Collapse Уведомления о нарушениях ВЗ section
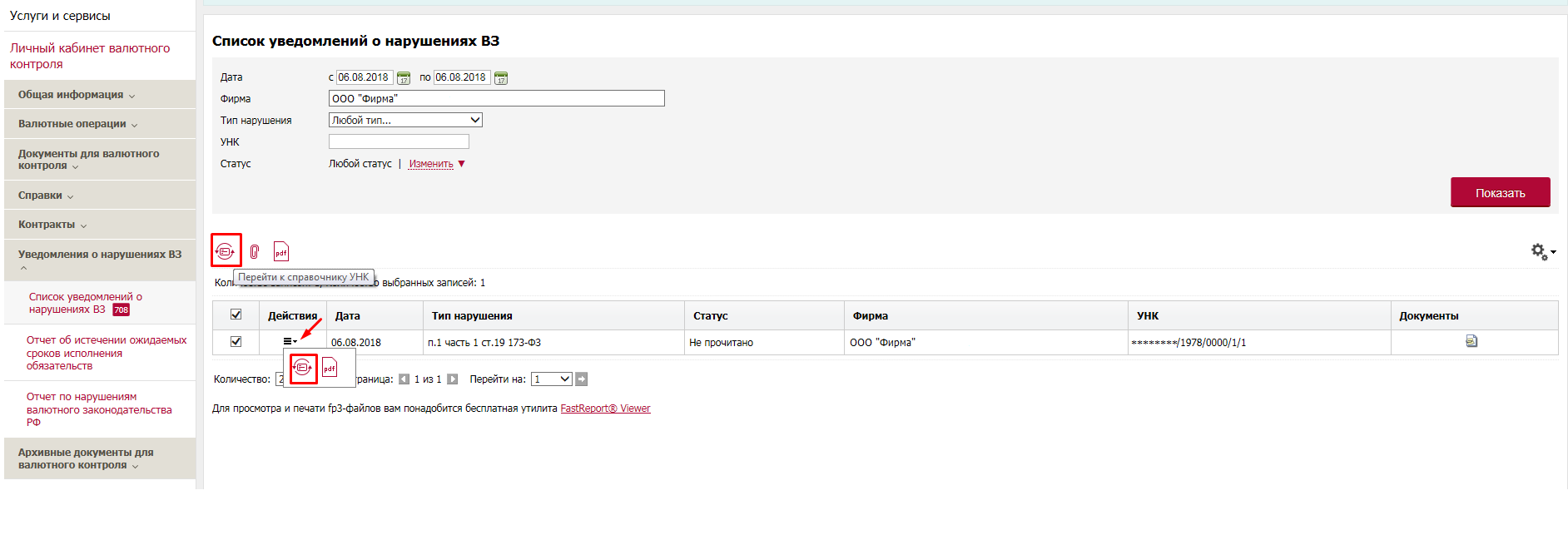This screenshot has height=535, width=1568. pos(100,260)
